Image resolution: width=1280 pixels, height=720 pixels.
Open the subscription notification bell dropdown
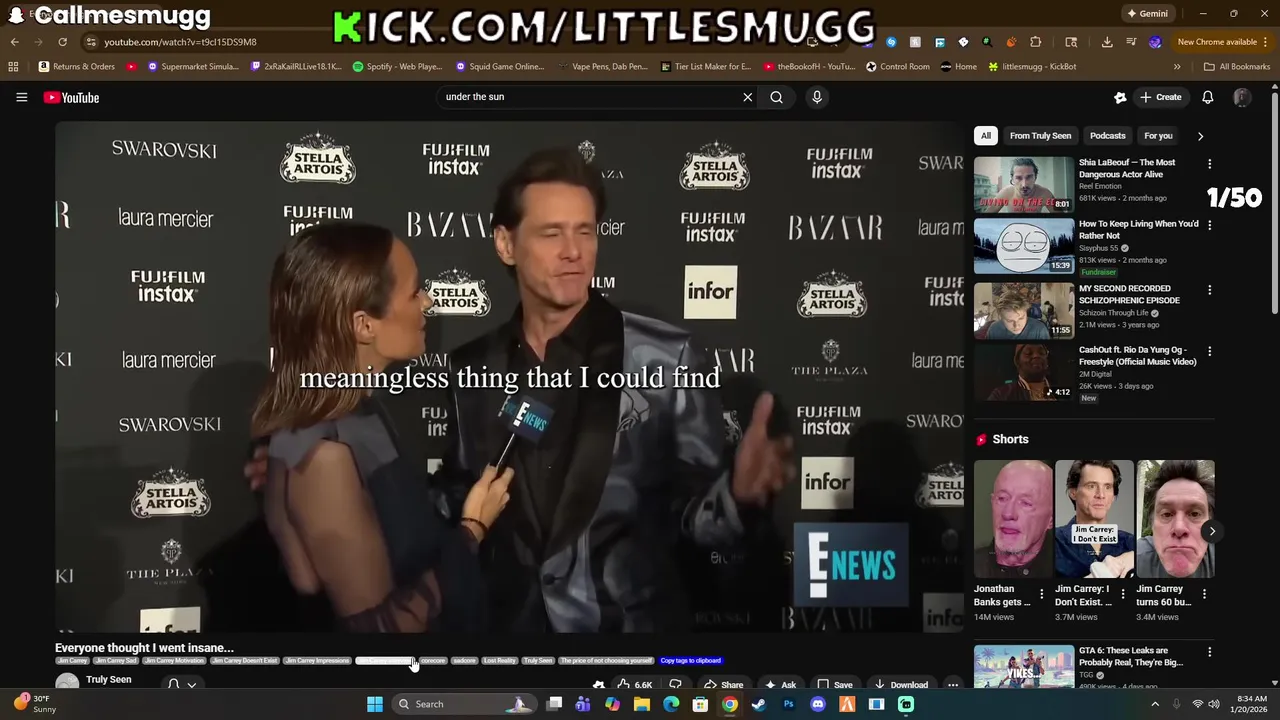[x=181, y=685]
